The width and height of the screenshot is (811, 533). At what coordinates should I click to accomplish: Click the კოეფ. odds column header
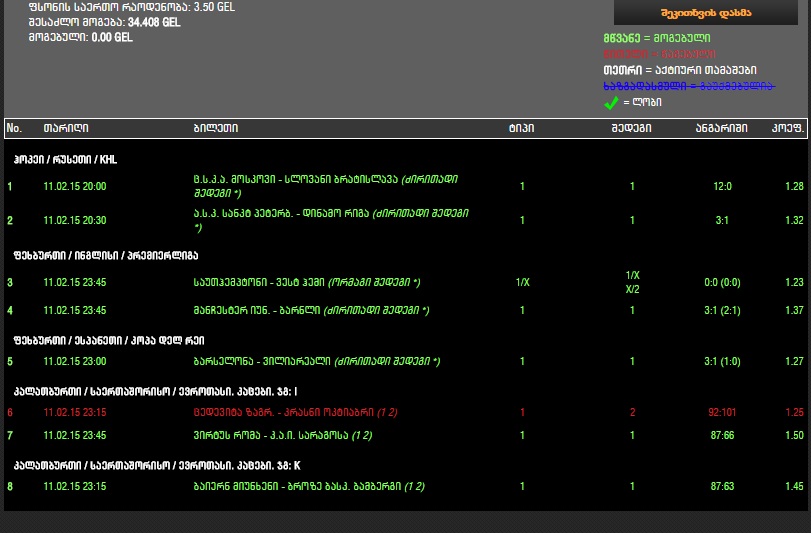[x=785, y=129]
